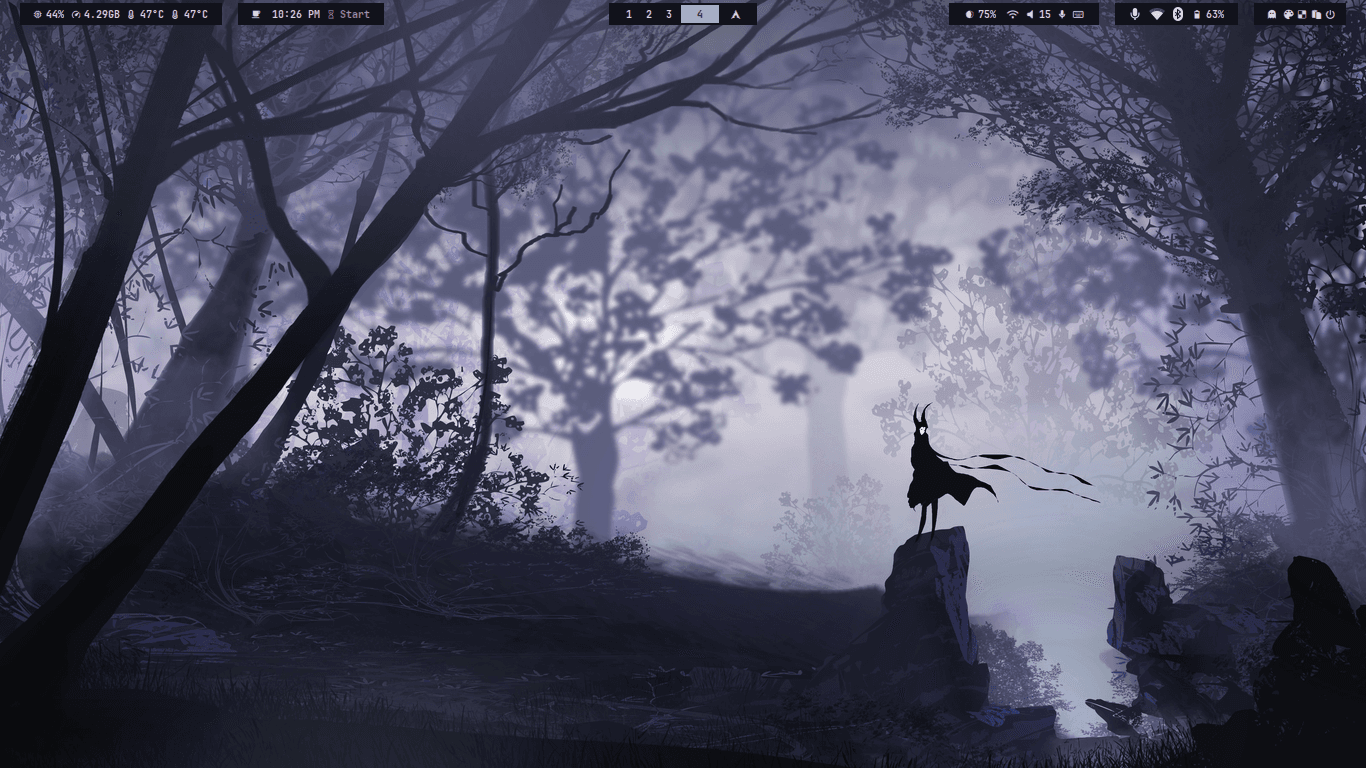Start the hourglass timer
The width and height of the screenshot is (1366, 768).
tap(349, 14)
